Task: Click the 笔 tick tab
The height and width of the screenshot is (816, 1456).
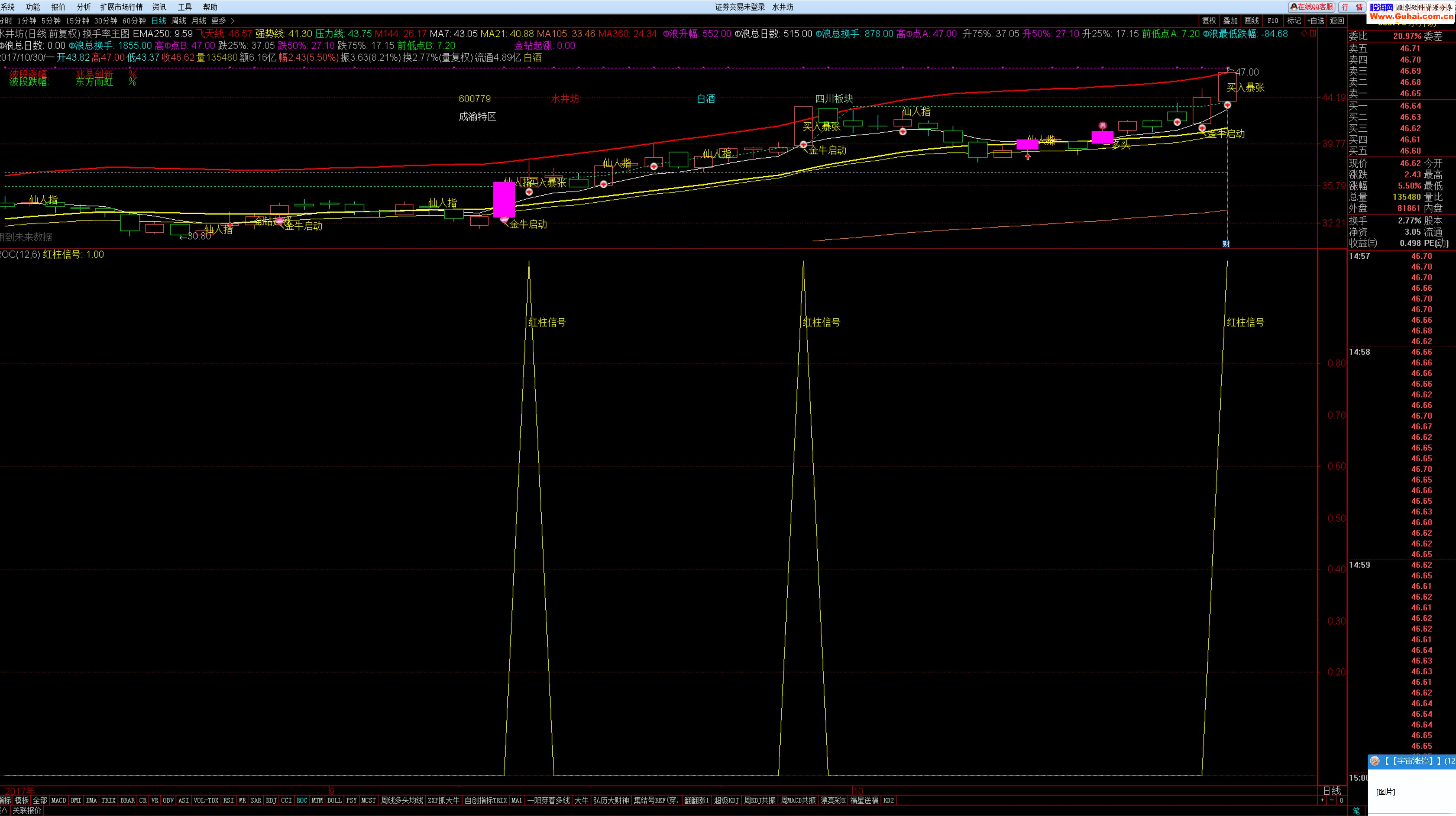Action: (1356, 810)
